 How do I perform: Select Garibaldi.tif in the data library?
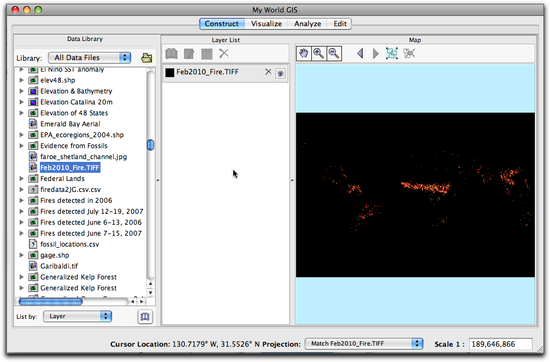(59, 266)
